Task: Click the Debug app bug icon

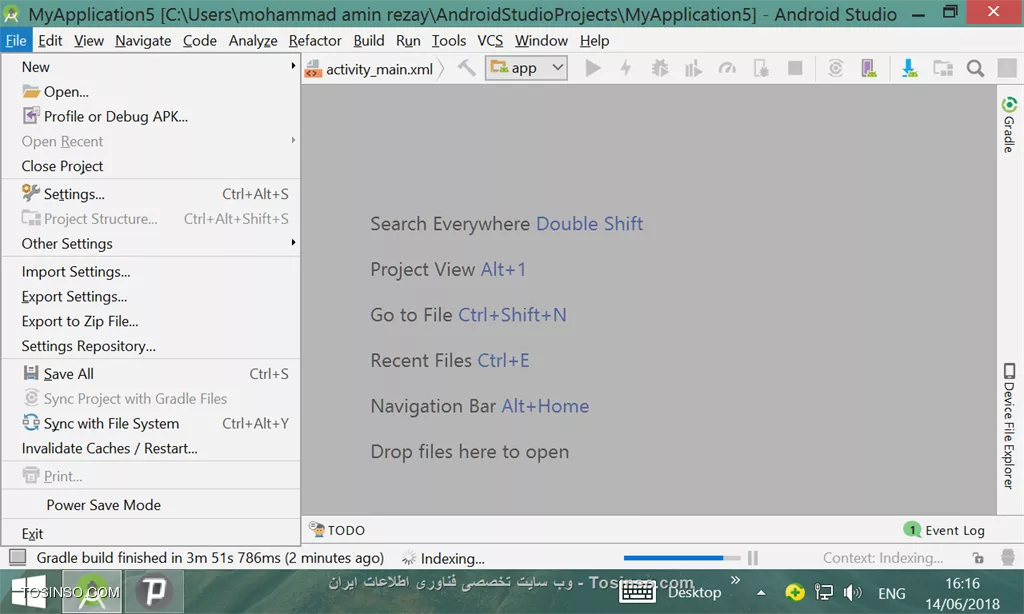Action: pyautogui.click(x=660, y=68)
